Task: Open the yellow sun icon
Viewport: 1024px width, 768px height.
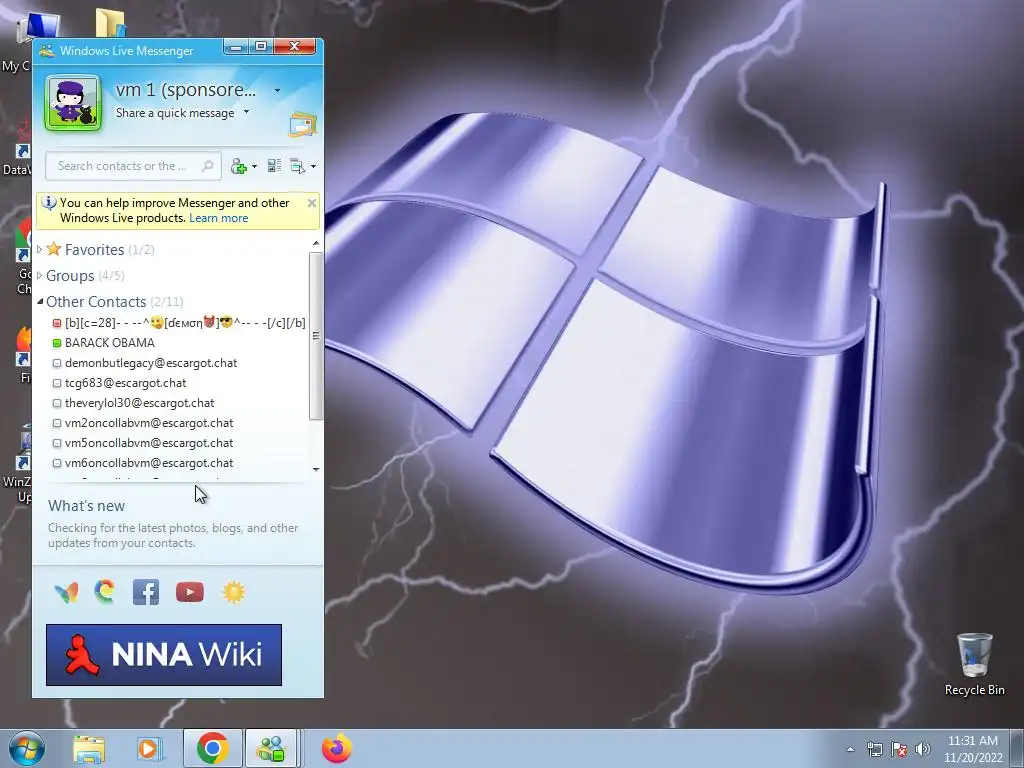Action: click(234, 592)
